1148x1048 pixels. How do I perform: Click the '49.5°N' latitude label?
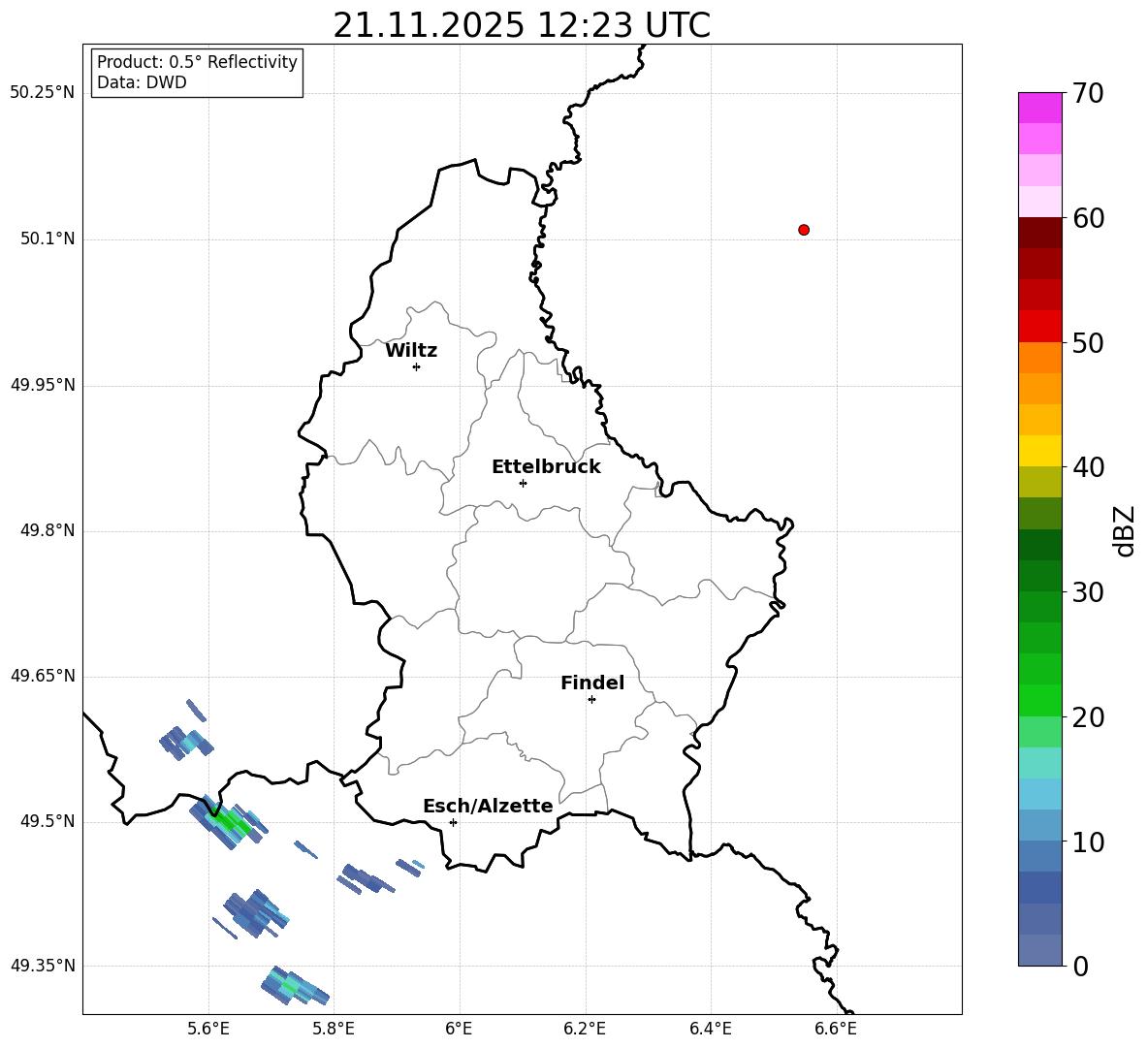48,821
